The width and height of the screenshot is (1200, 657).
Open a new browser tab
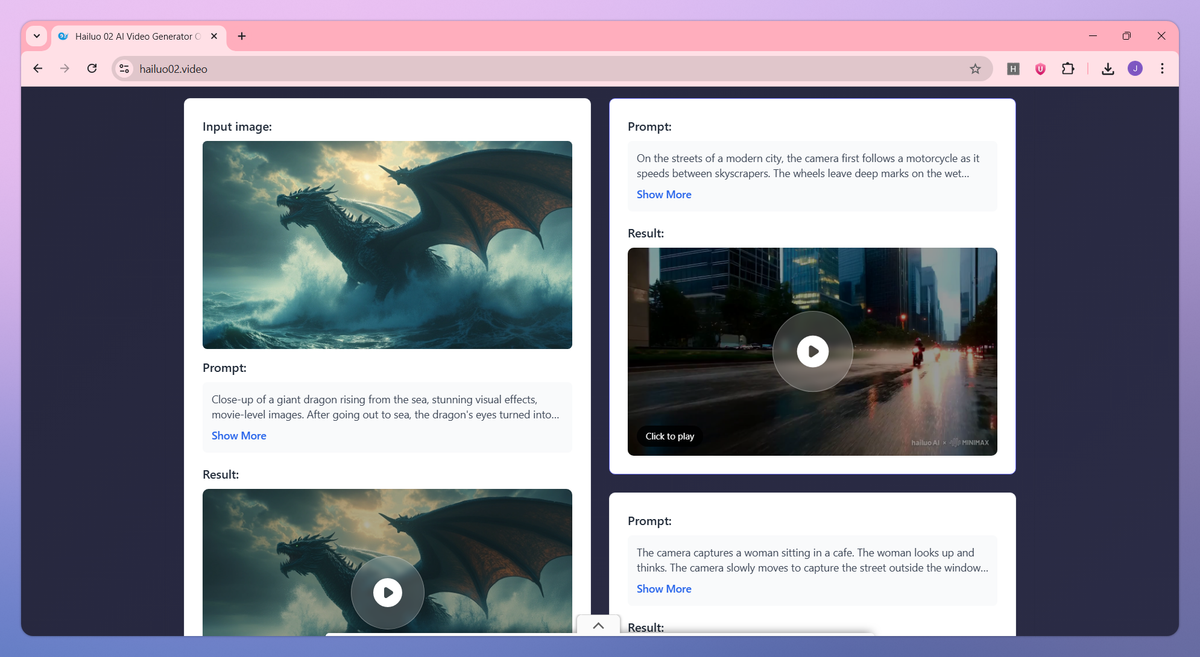242,36
